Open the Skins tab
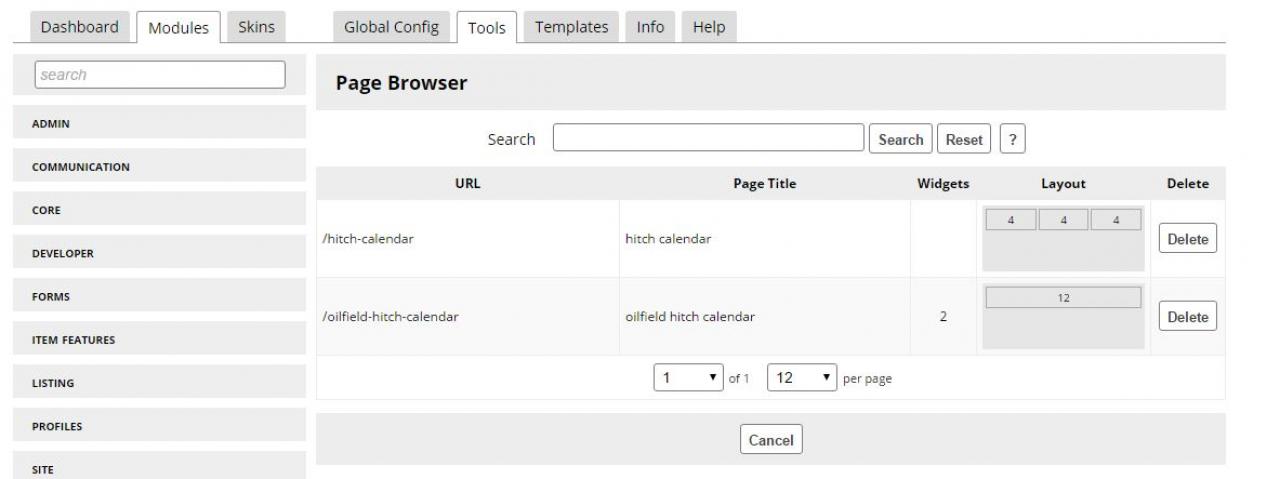1280x479 pixels. 256,27
